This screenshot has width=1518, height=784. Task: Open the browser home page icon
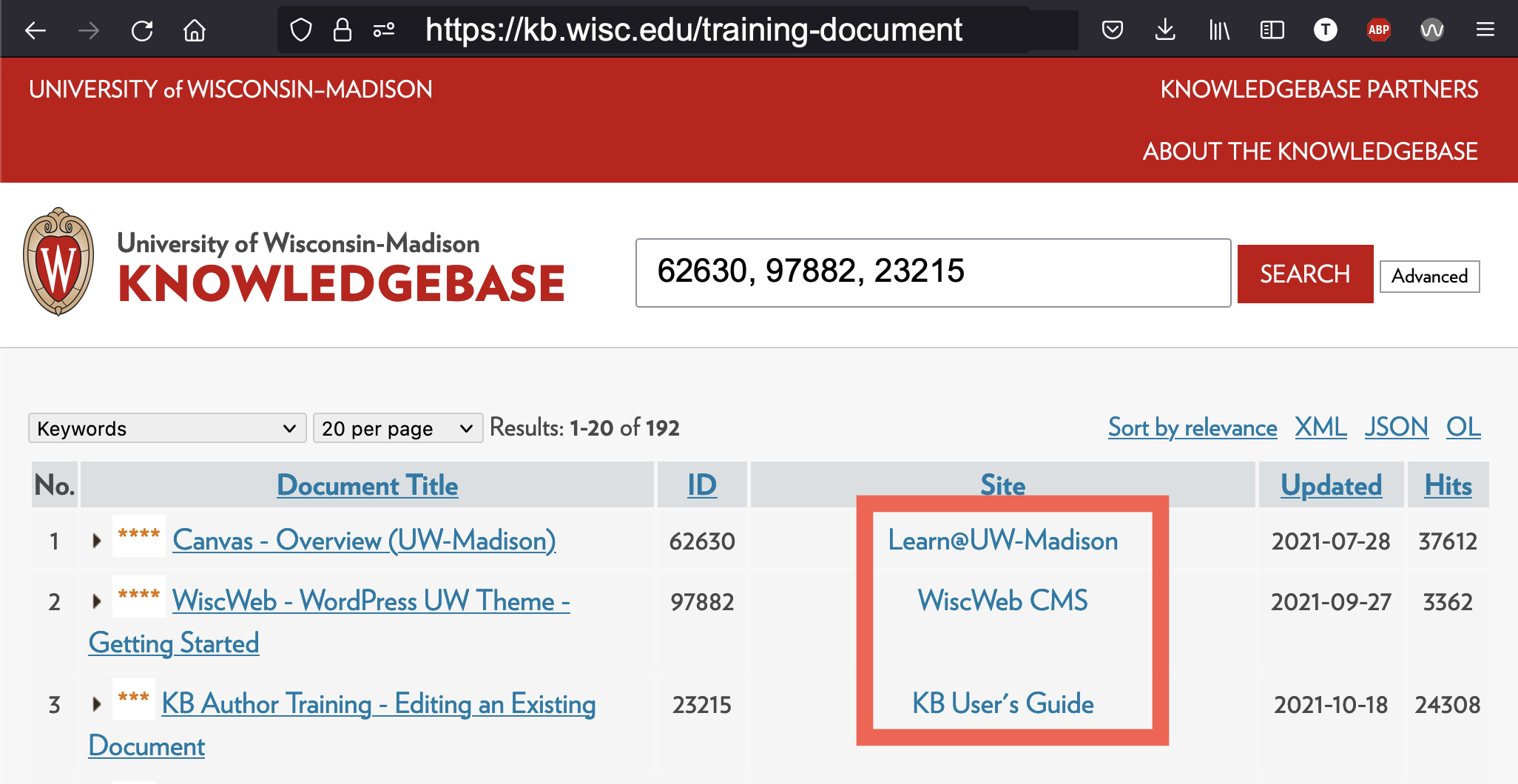[195, 30]
